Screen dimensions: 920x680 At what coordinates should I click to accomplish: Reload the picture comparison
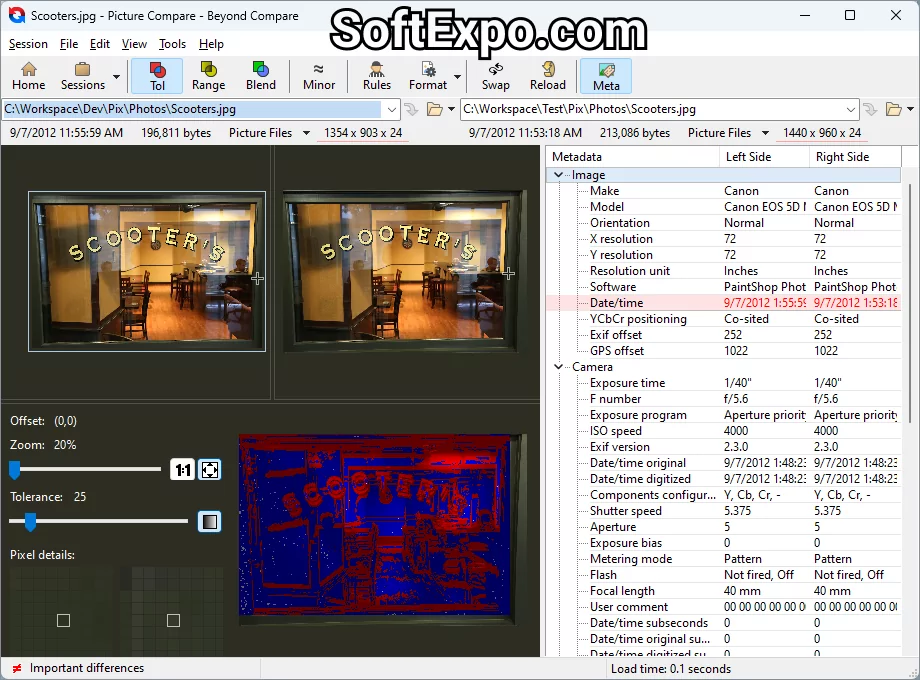[x=547, y=75]
